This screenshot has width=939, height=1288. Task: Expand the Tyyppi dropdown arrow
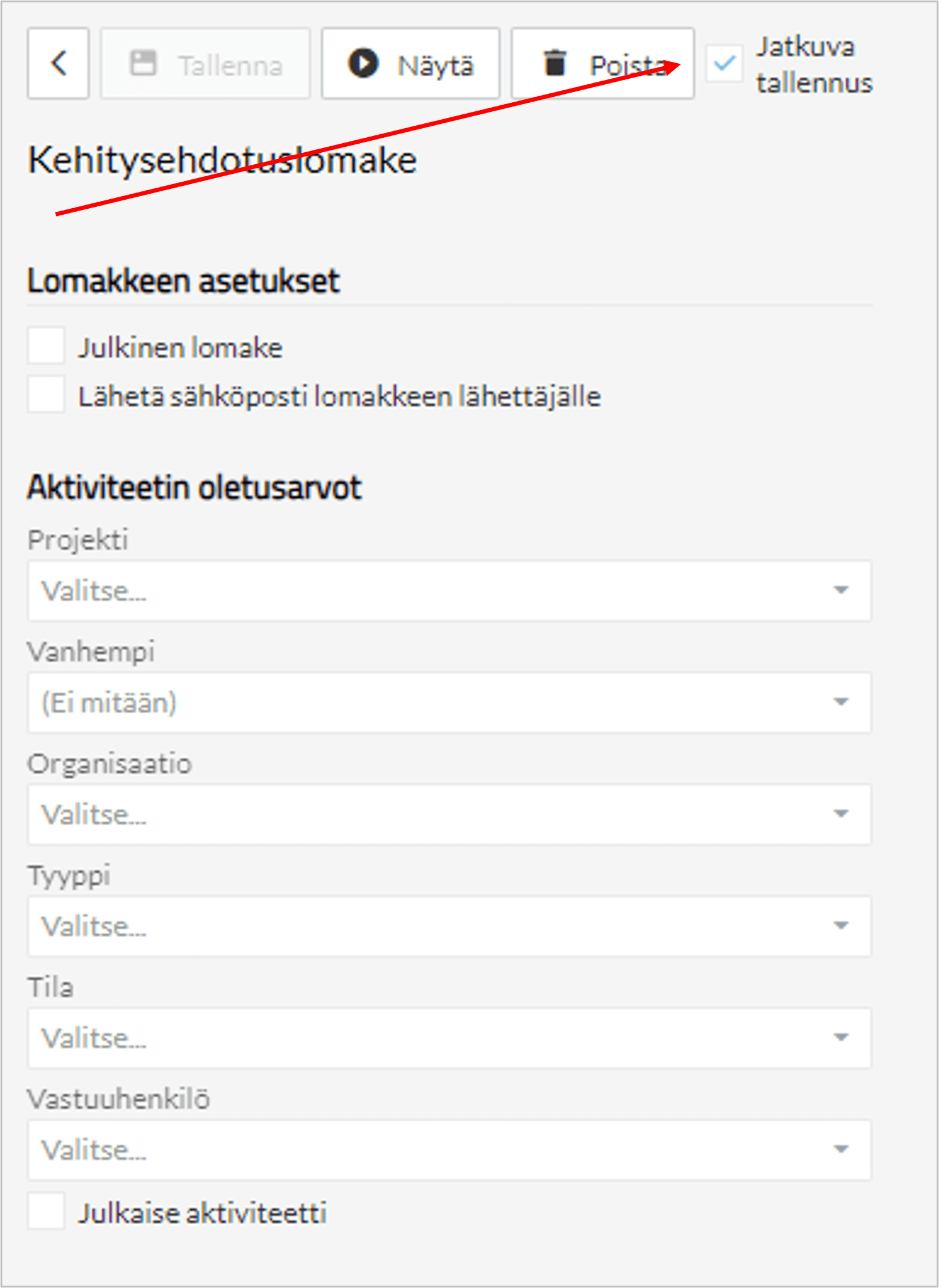click(840, 926)
